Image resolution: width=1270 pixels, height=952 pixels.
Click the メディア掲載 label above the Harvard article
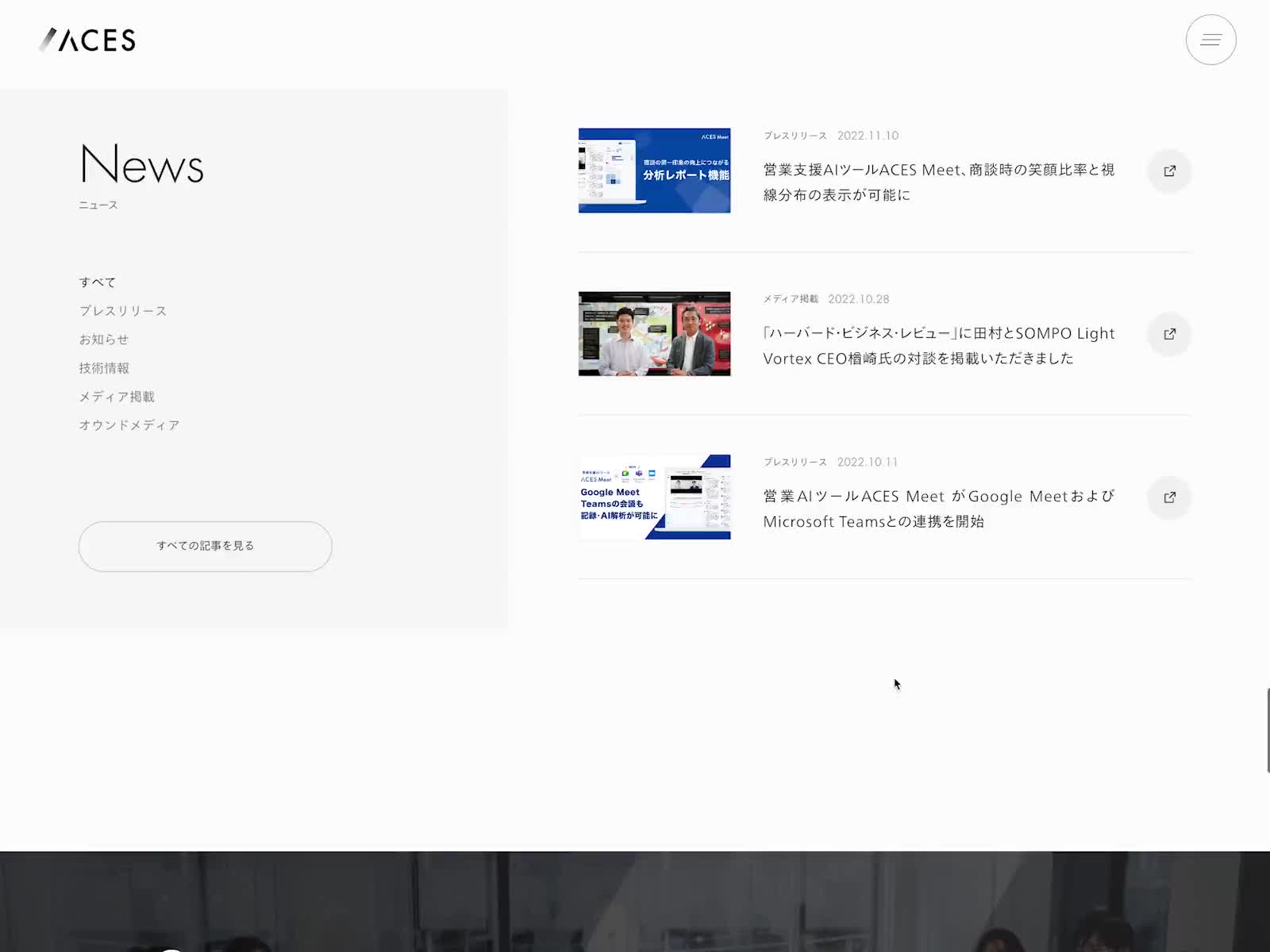point(791,299)
